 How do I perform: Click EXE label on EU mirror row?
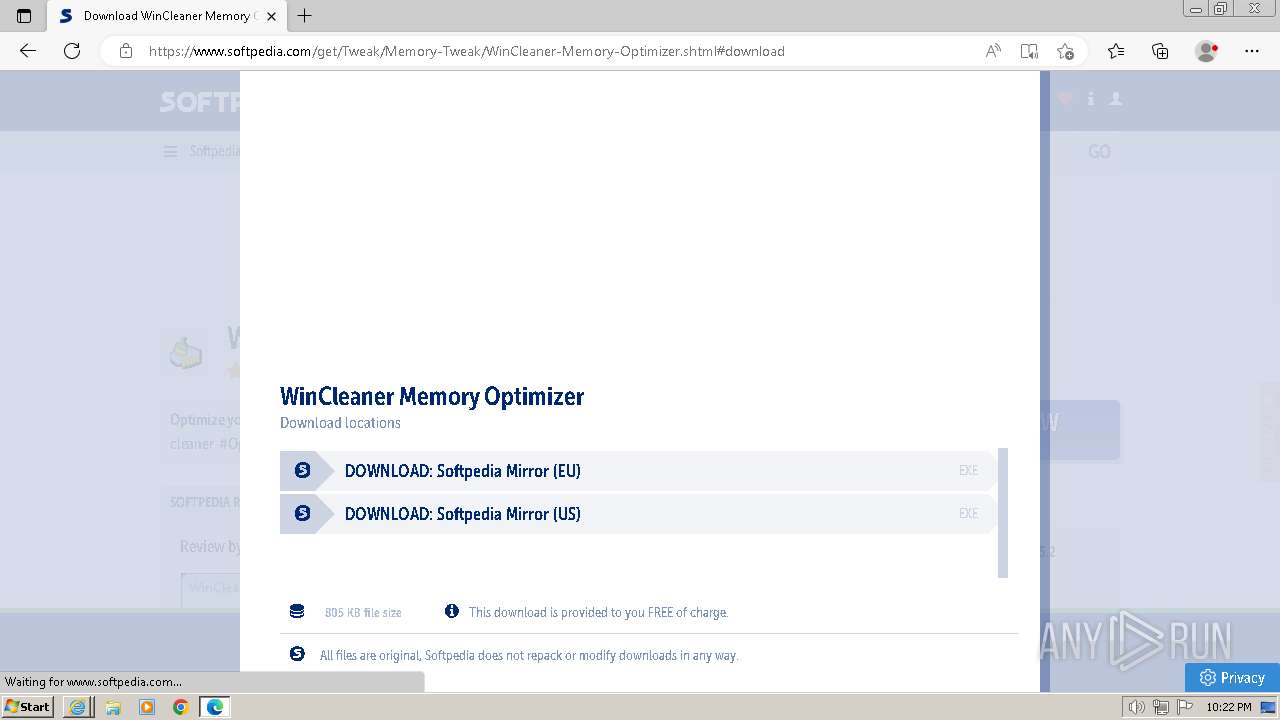pyautogui.click(x=968, y=470)
